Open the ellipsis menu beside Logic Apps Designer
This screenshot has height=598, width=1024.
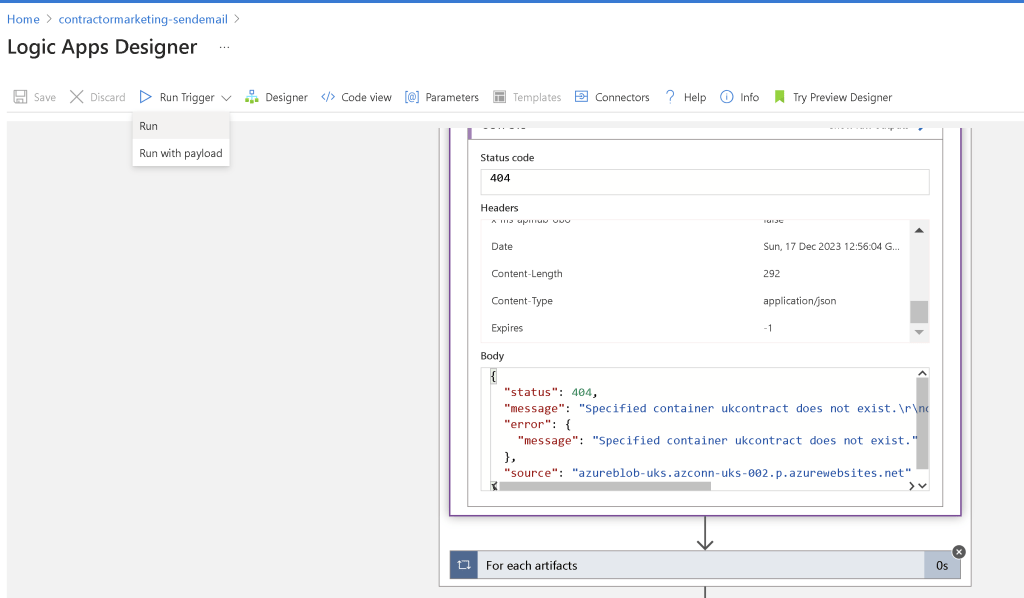point(224,48)
